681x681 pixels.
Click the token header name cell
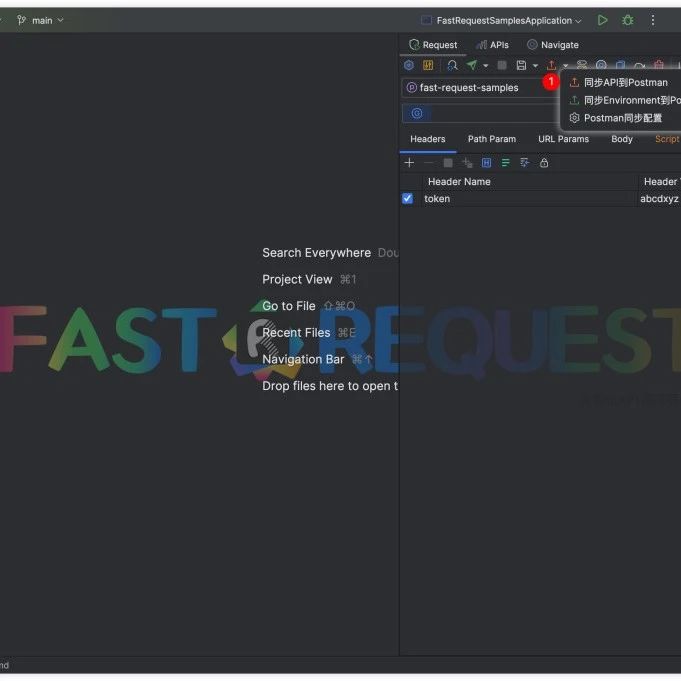(x=529, y=199)
